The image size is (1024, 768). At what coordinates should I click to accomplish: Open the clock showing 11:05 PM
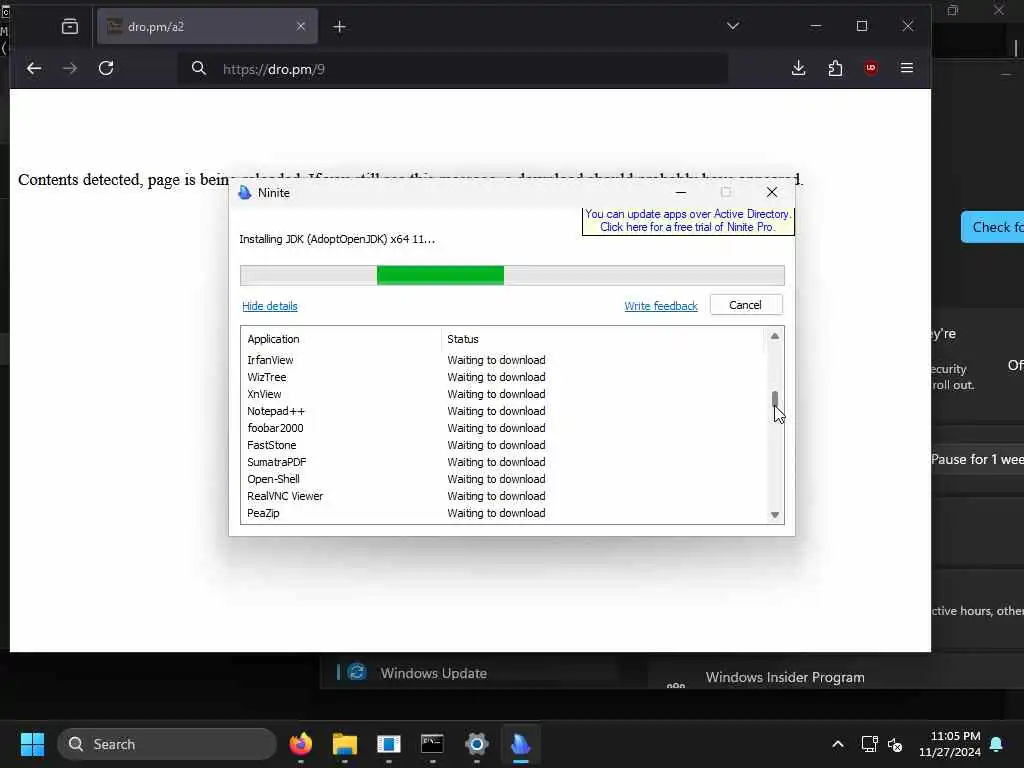pos(950,744)
